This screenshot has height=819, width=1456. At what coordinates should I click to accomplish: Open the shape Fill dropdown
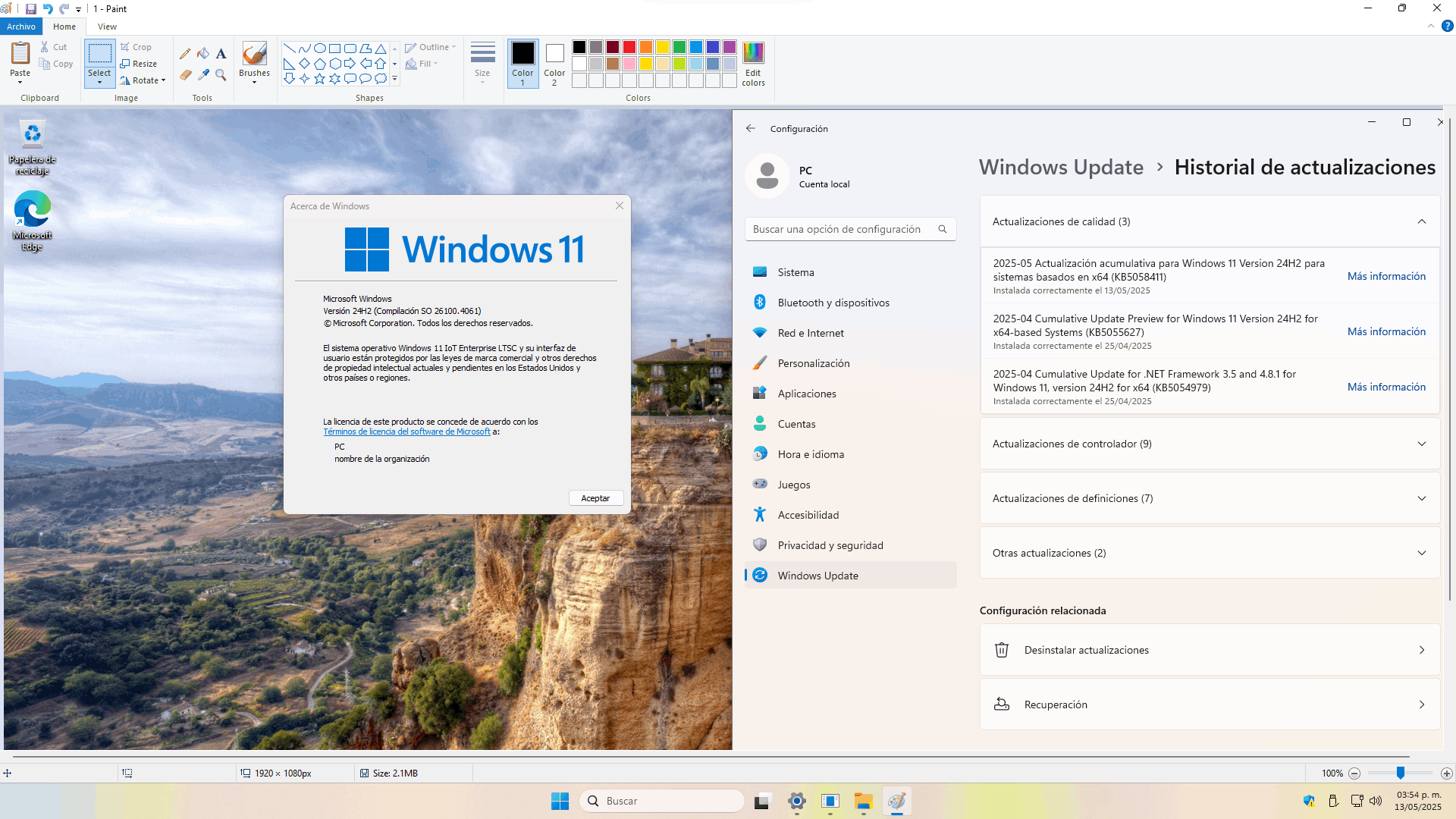point(422,64)
